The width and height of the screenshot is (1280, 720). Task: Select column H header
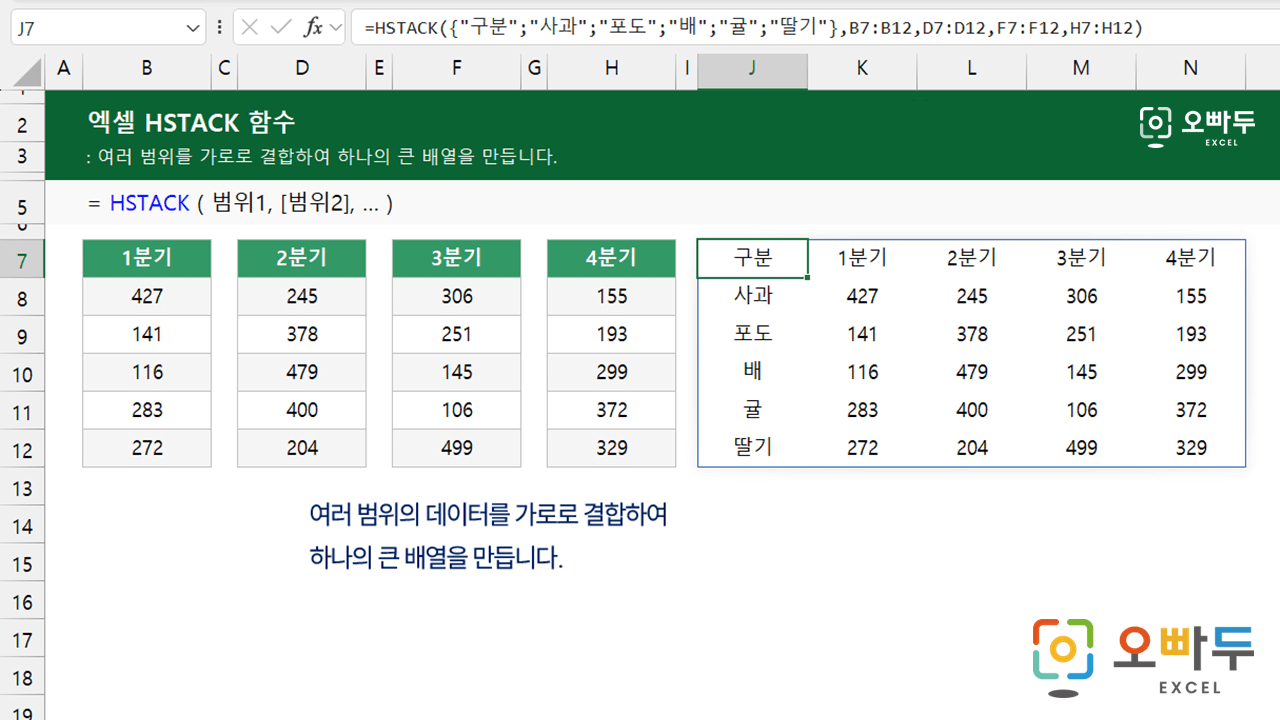coord(612,68)
